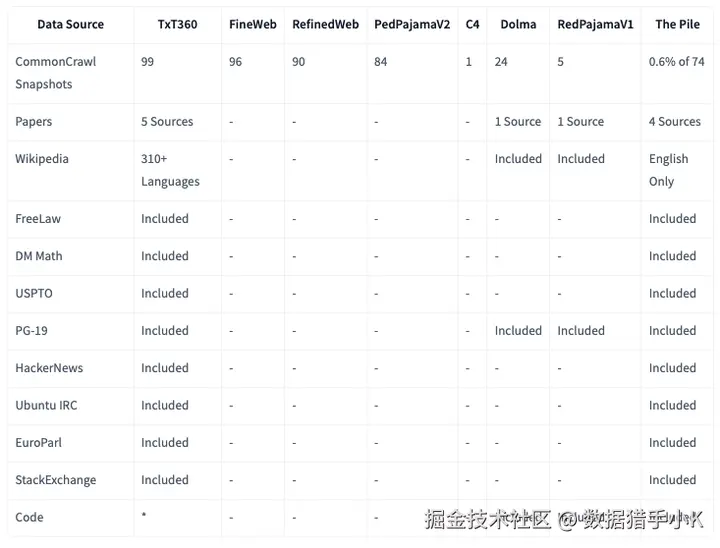Select StackExchange 'Included' under TxT360
Image resolution: width=720 pixels, height=548 pixels.
point(165,480)
